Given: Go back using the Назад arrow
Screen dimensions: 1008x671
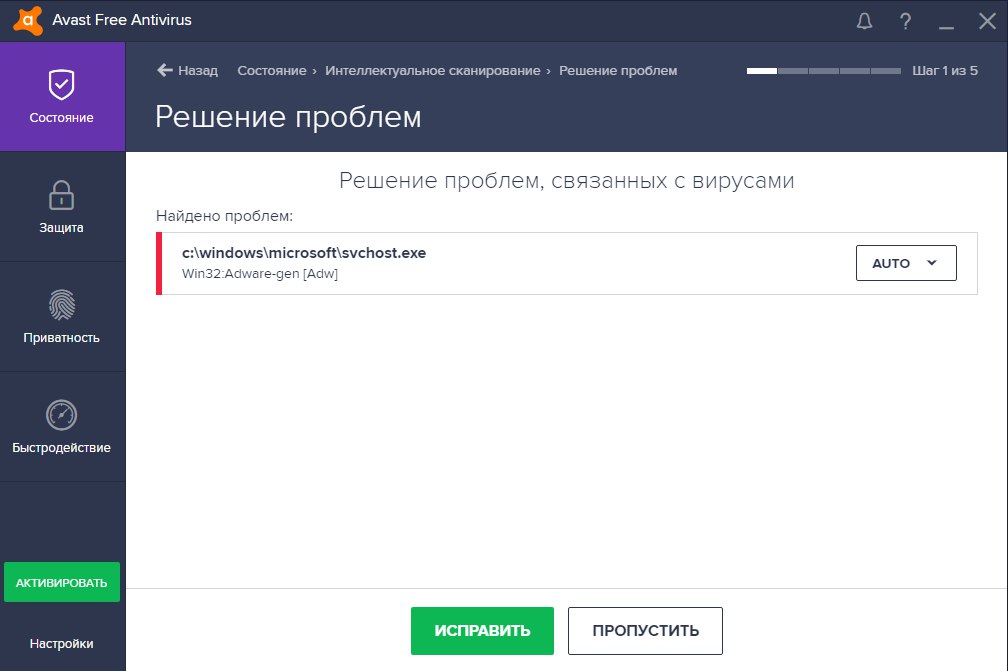Looking at the screenshot, I should [x=187, y=70].
